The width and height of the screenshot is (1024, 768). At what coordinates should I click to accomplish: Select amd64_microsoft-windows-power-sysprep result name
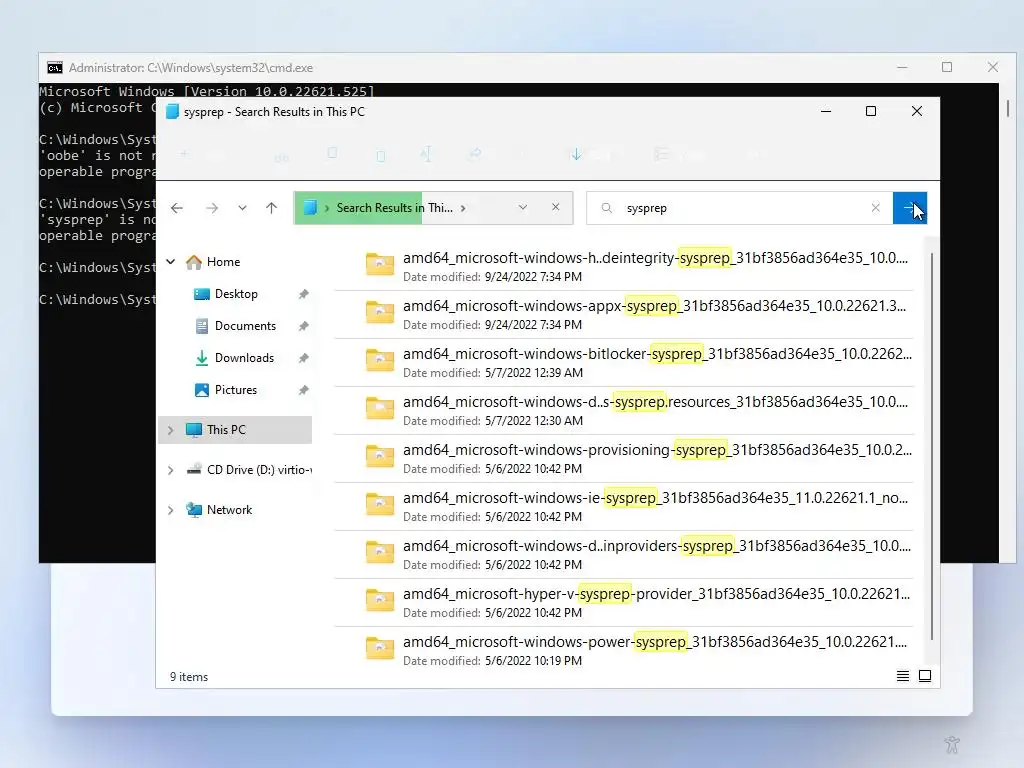(x=655, y=642)
